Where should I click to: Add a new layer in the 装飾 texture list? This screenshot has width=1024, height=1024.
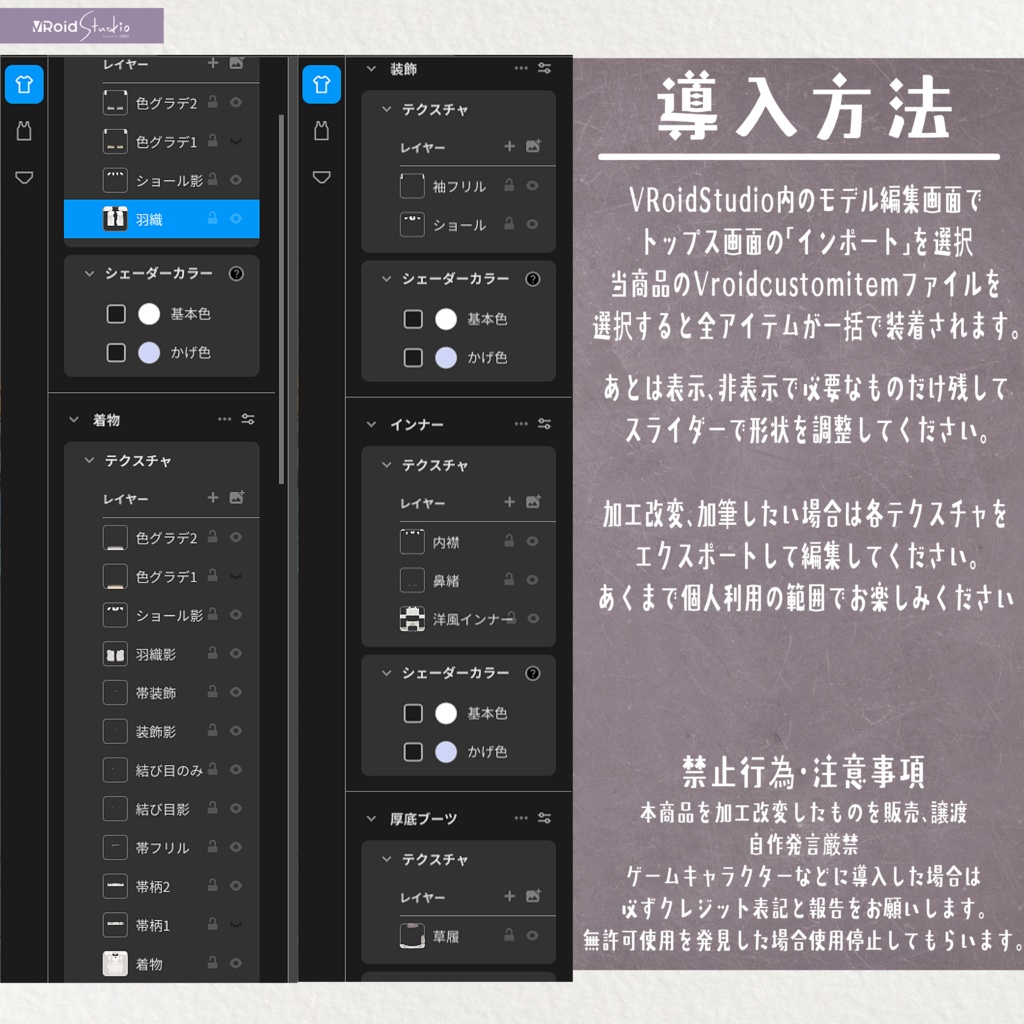click(x=509, y=146)
